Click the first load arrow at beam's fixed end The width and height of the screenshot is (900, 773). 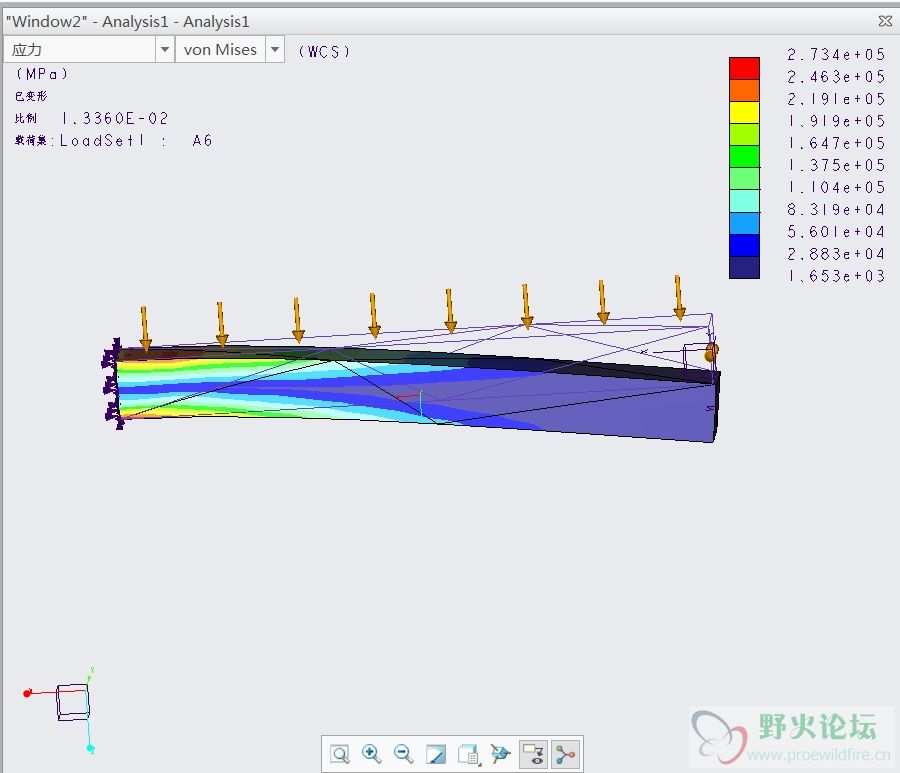pos(145,328)
